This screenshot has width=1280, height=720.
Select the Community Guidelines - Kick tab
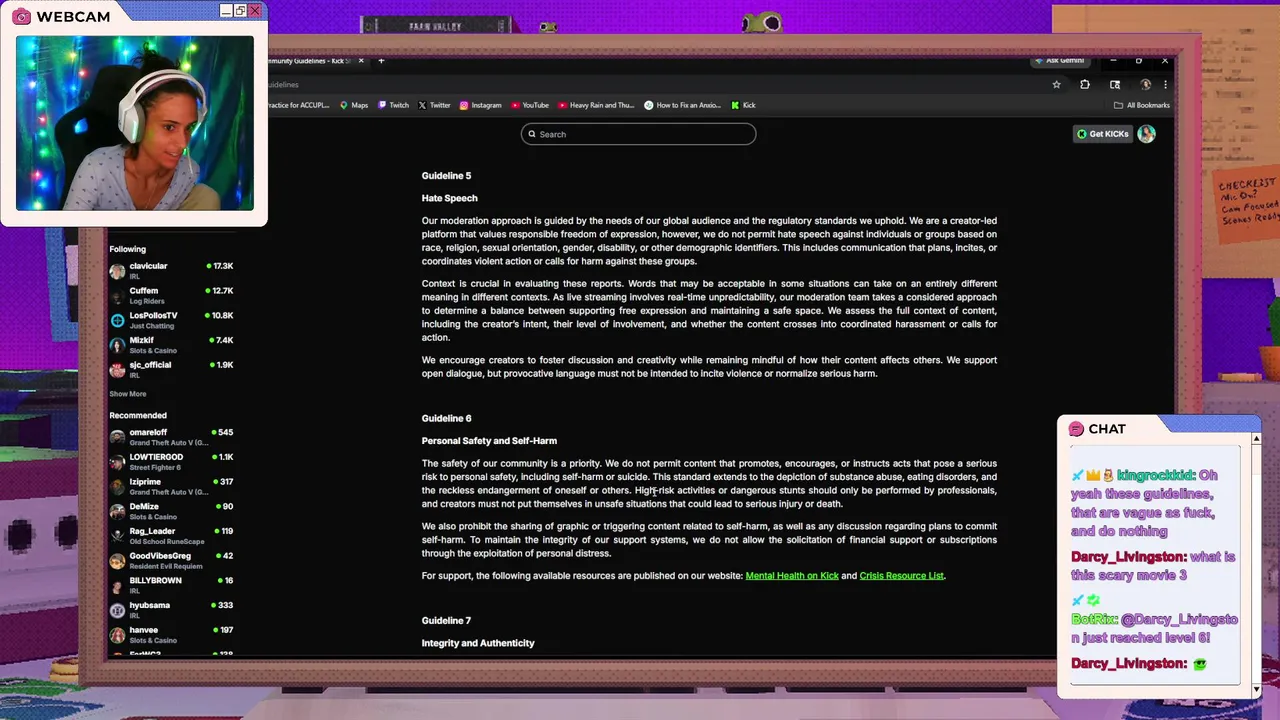[x=310, y=61]
